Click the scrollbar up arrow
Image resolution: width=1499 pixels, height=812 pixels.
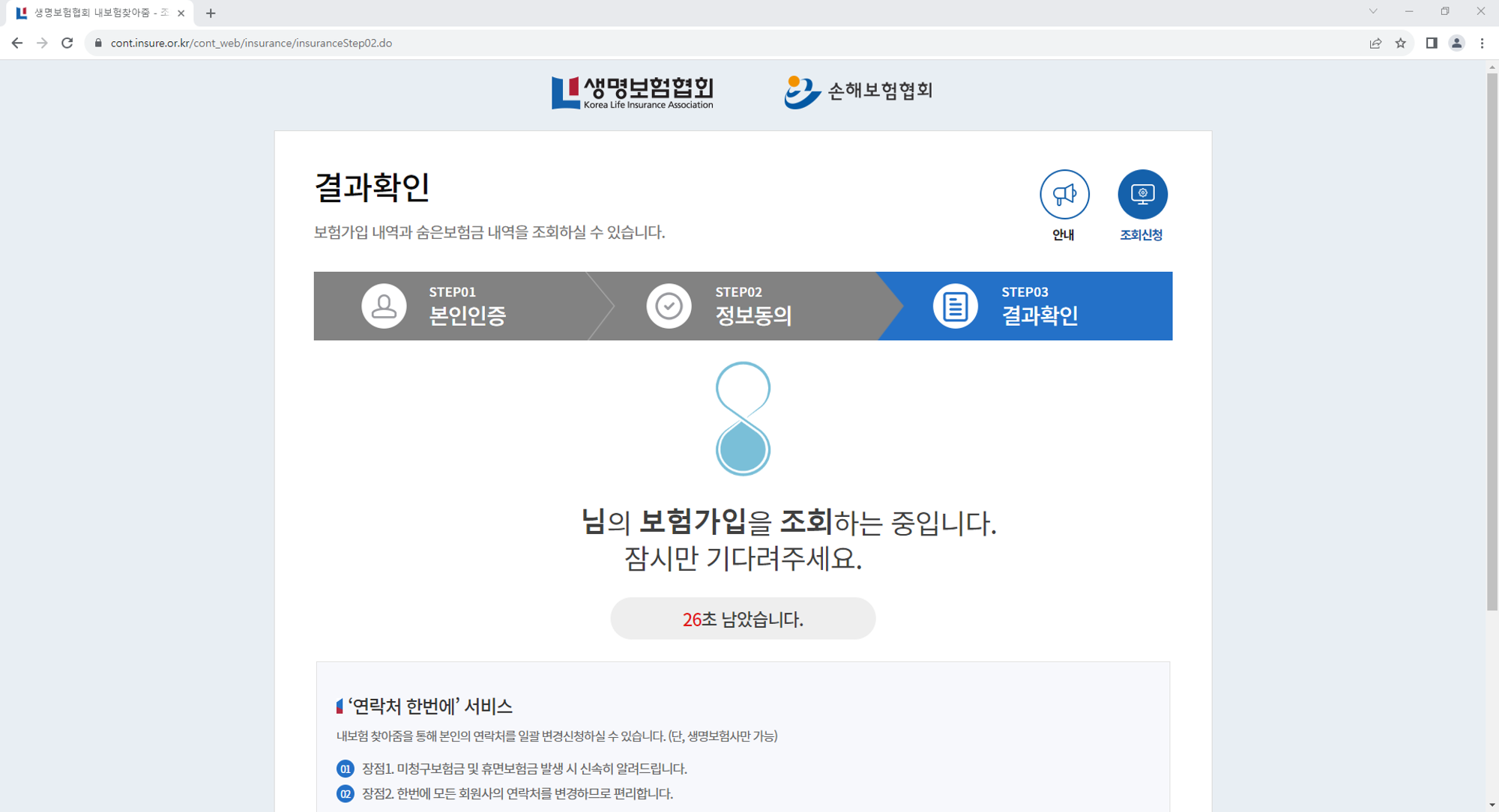1492,67
